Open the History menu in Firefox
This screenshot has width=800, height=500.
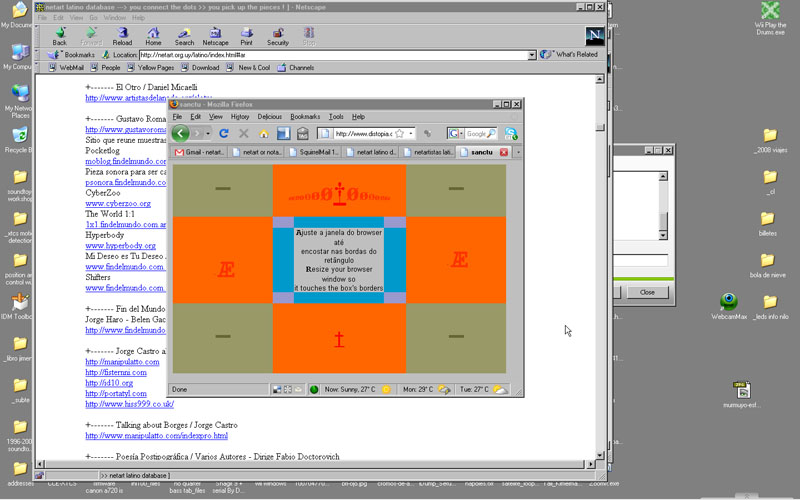[x=240, y=117]
